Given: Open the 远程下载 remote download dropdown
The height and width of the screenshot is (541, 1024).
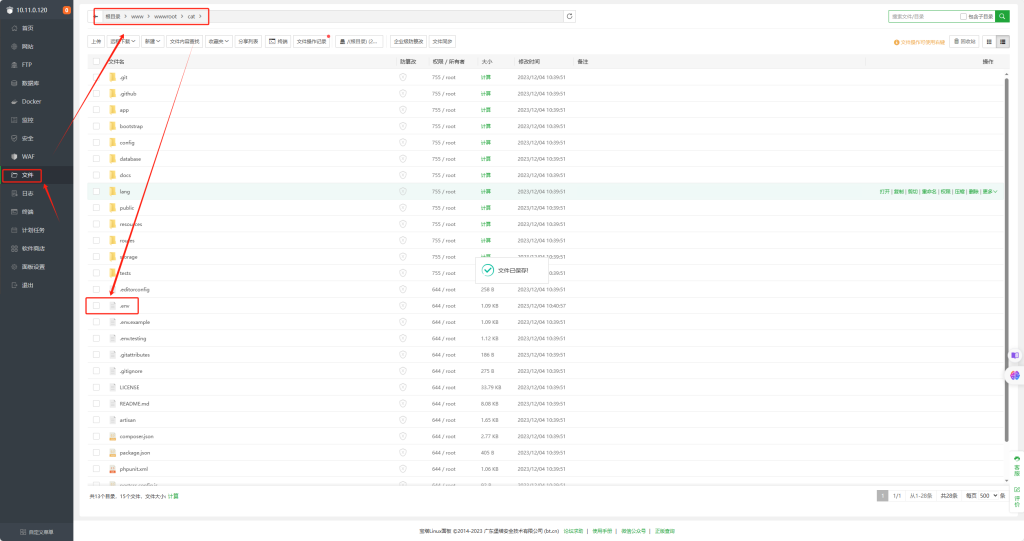Looking at the screenshot, I should [123, 41].
